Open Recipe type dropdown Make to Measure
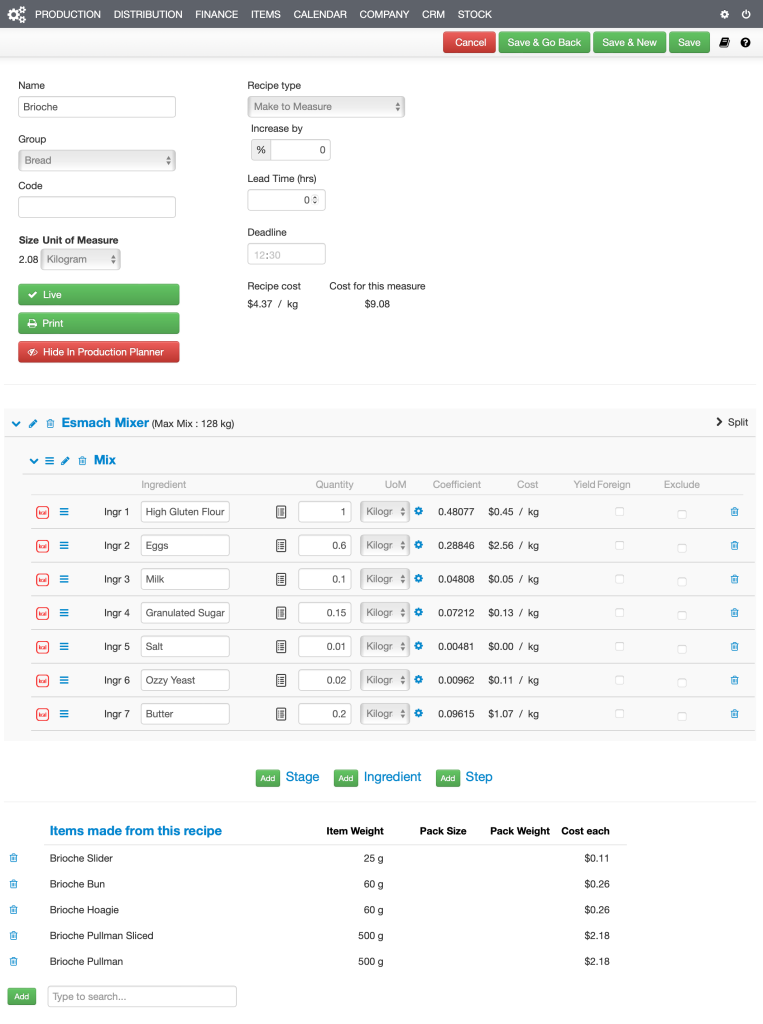 coord(326,106)
